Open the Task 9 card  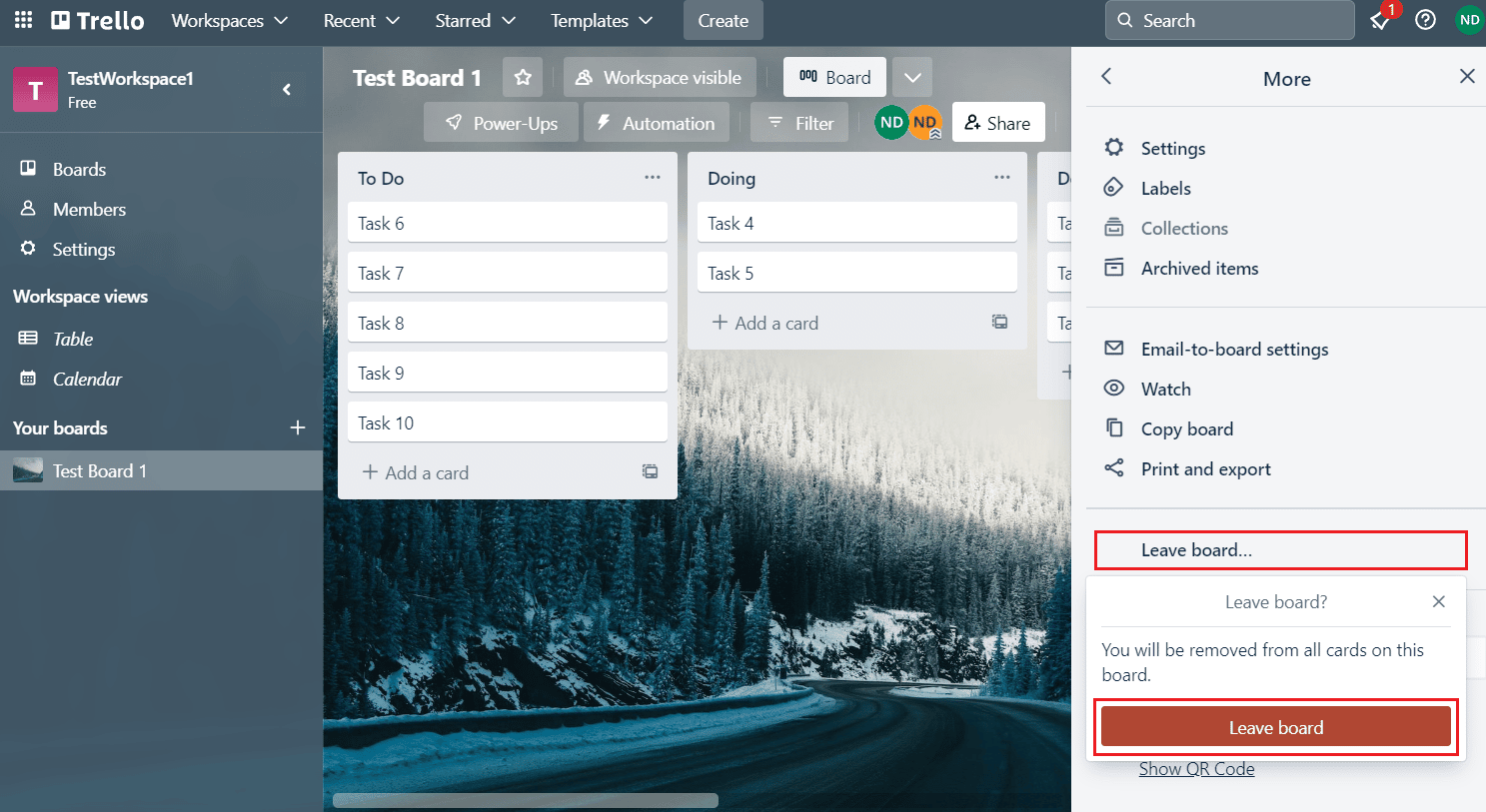[x=508, y=373]
